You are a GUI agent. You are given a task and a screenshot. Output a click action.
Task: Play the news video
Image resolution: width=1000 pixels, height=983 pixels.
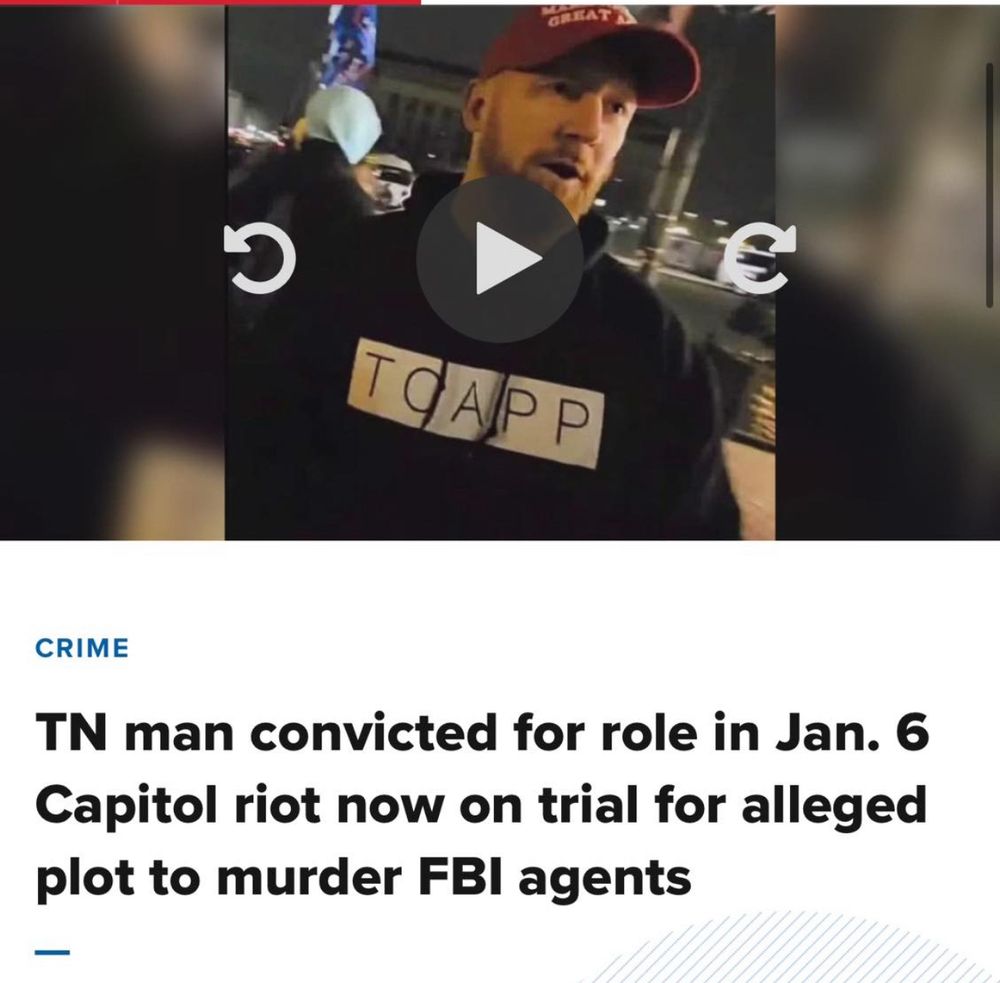[499, 258]
